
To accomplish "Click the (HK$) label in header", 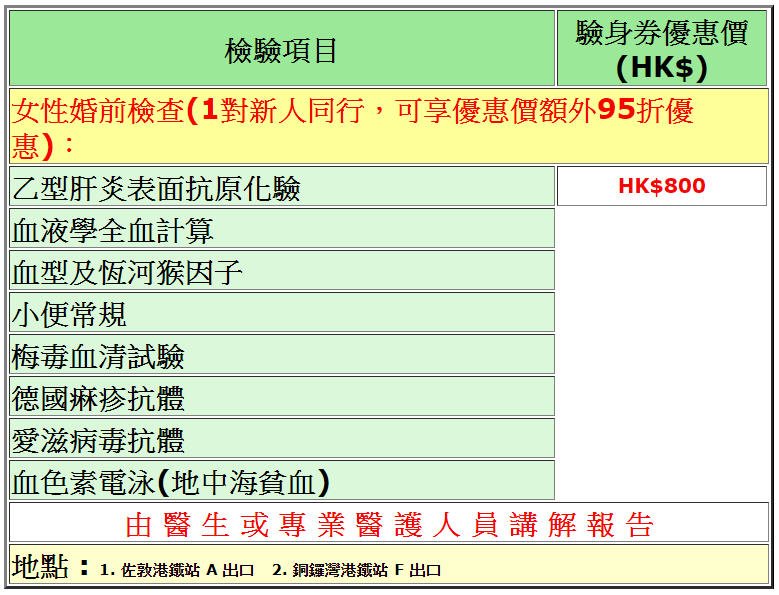I will pos(662,68).
